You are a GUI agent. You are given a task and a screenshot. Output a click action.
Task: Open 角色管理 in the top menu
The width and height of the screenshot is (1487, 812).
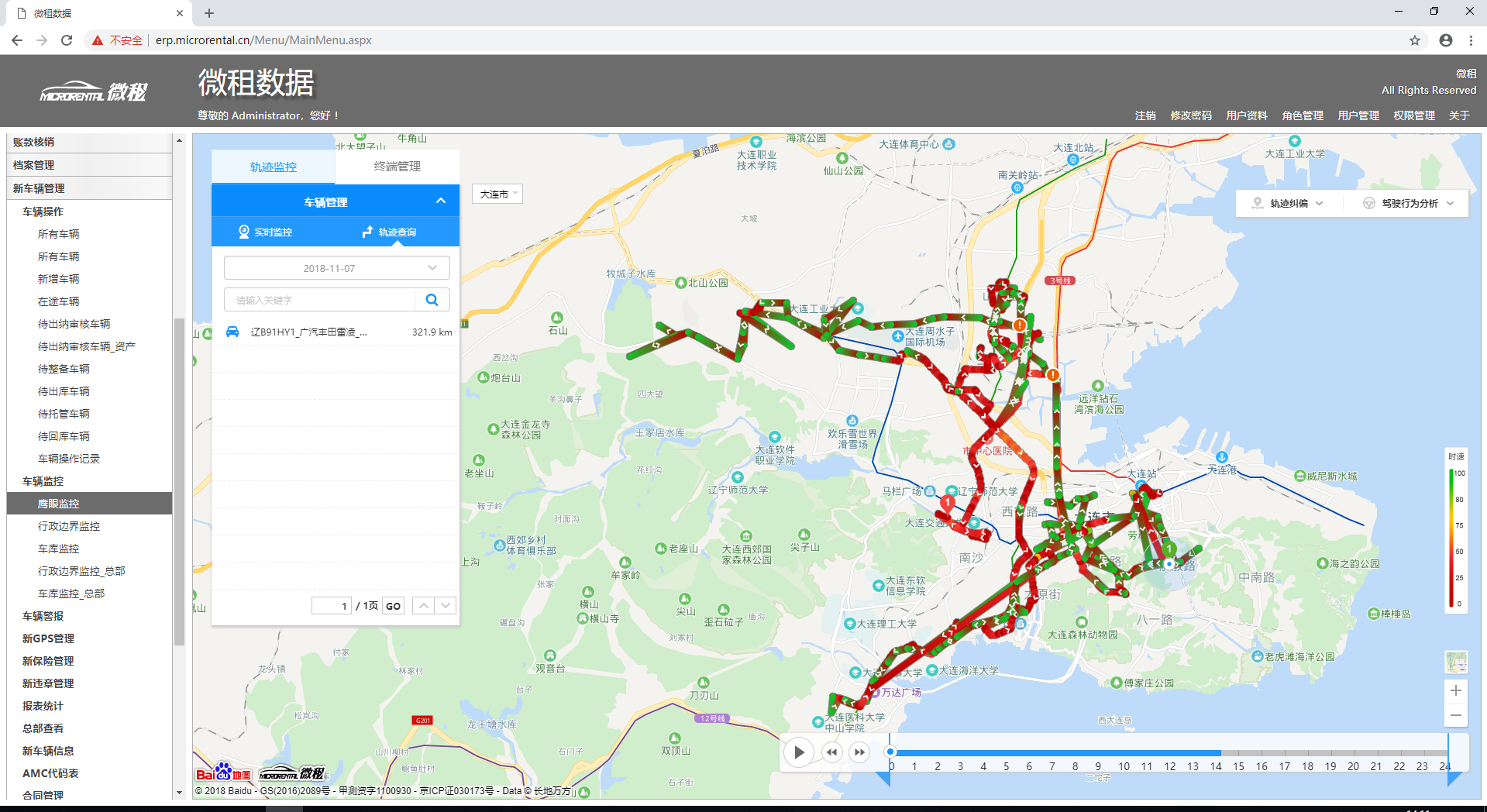pos(1303,115)
